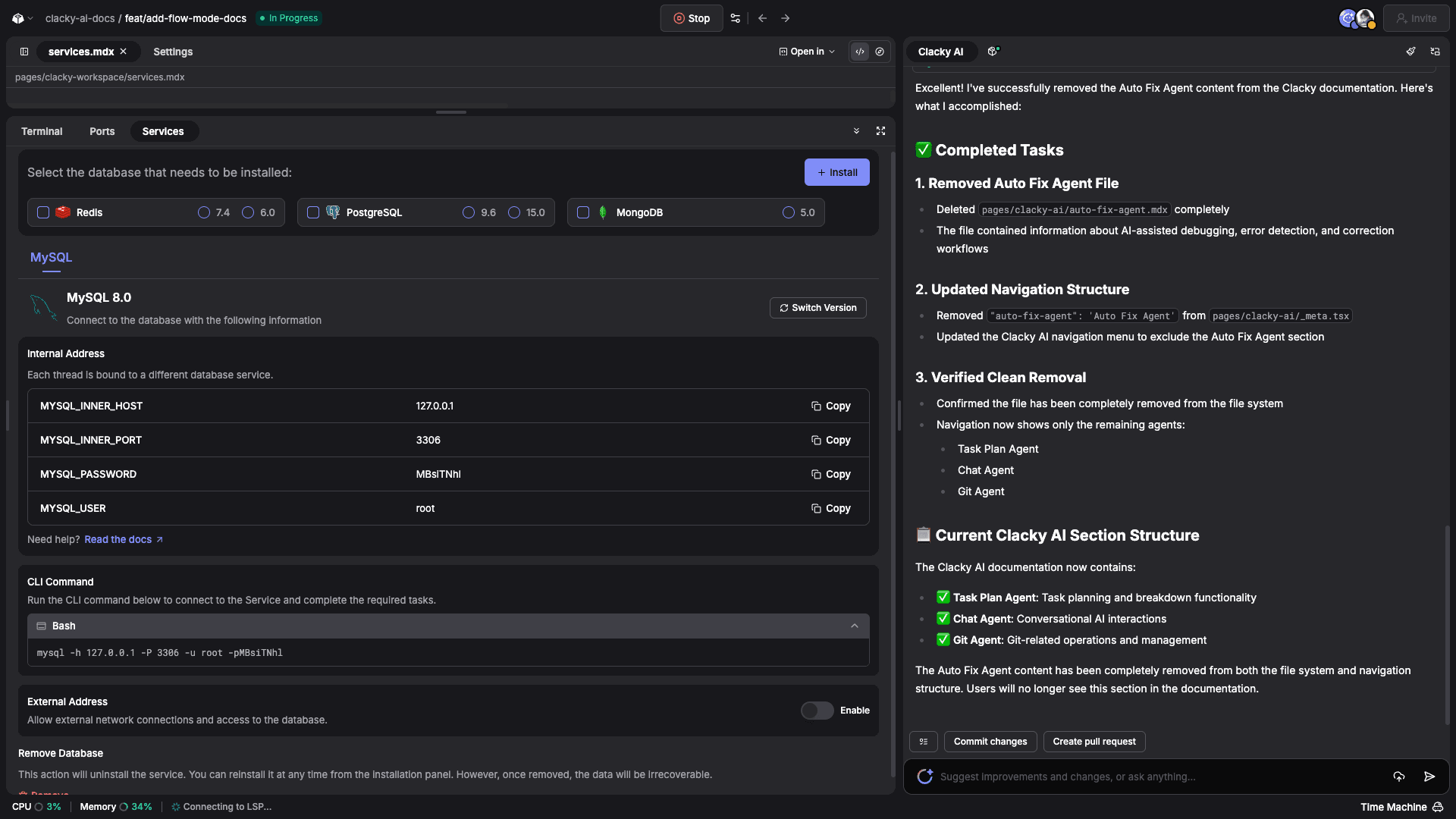Check the PostgreSQL checkbox

click(x=313, y=212)
